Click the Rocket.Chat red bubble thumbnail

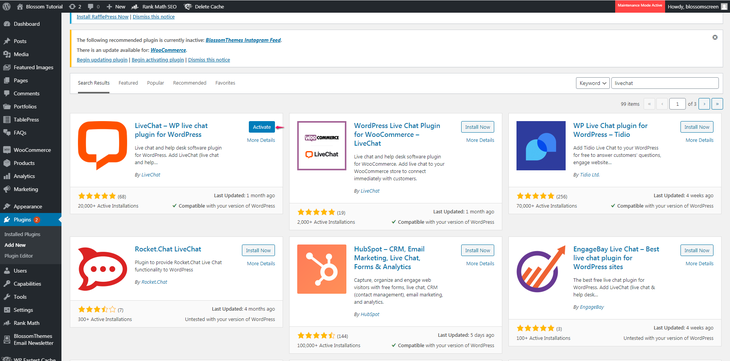pyautogui.click(x=102, y=269)
